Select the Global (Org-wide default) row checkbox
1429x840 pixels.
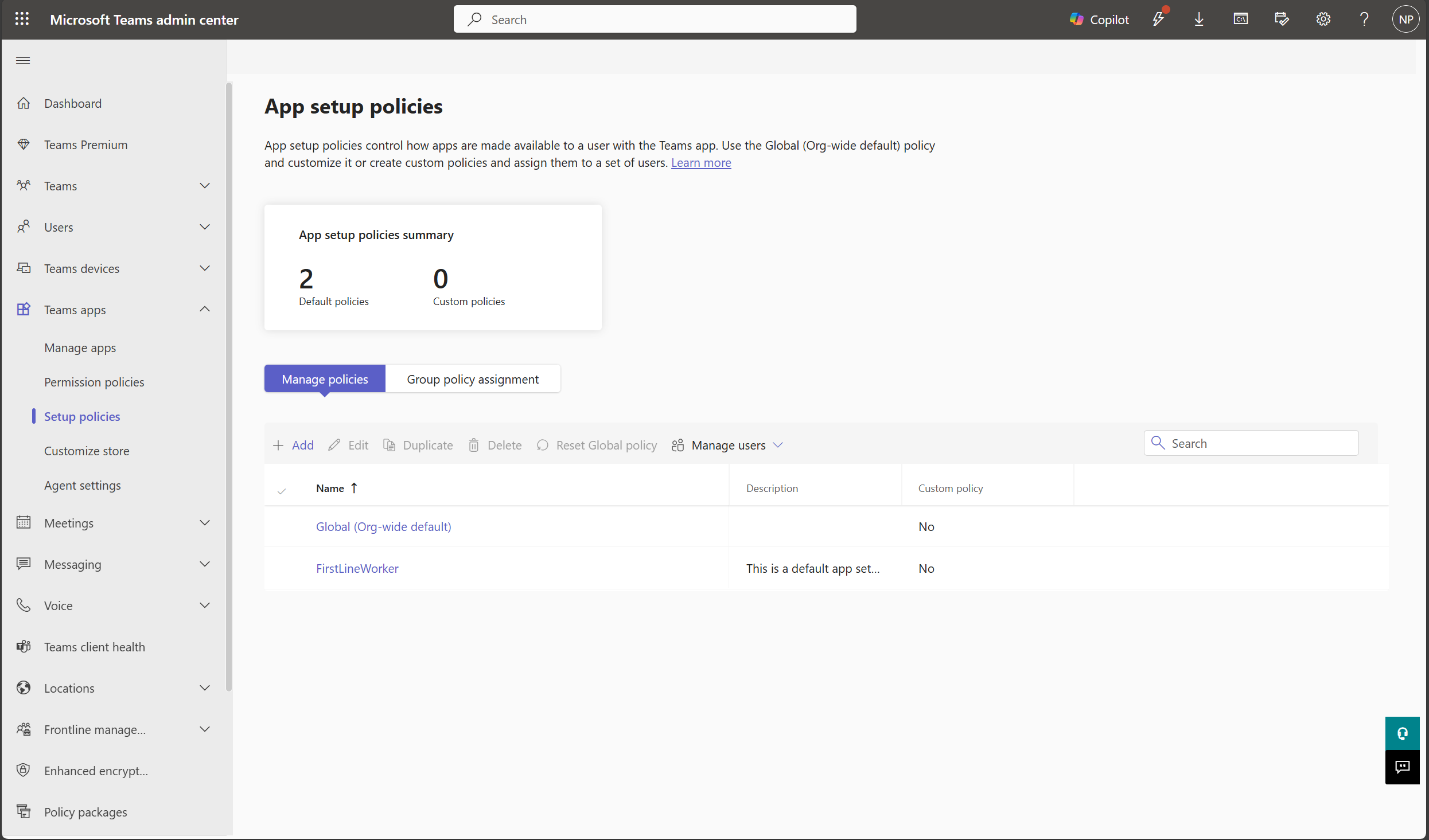pyautogui.click(x=282, y=527)
